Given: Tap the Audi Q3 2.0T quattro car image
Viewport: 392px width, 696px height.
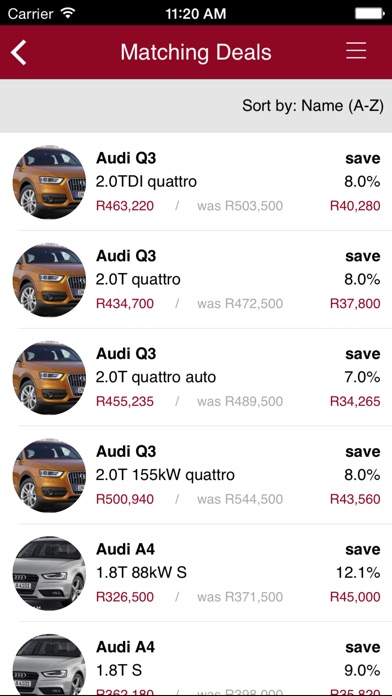Looking at the screenshot, I should click(x=49, y=280).
